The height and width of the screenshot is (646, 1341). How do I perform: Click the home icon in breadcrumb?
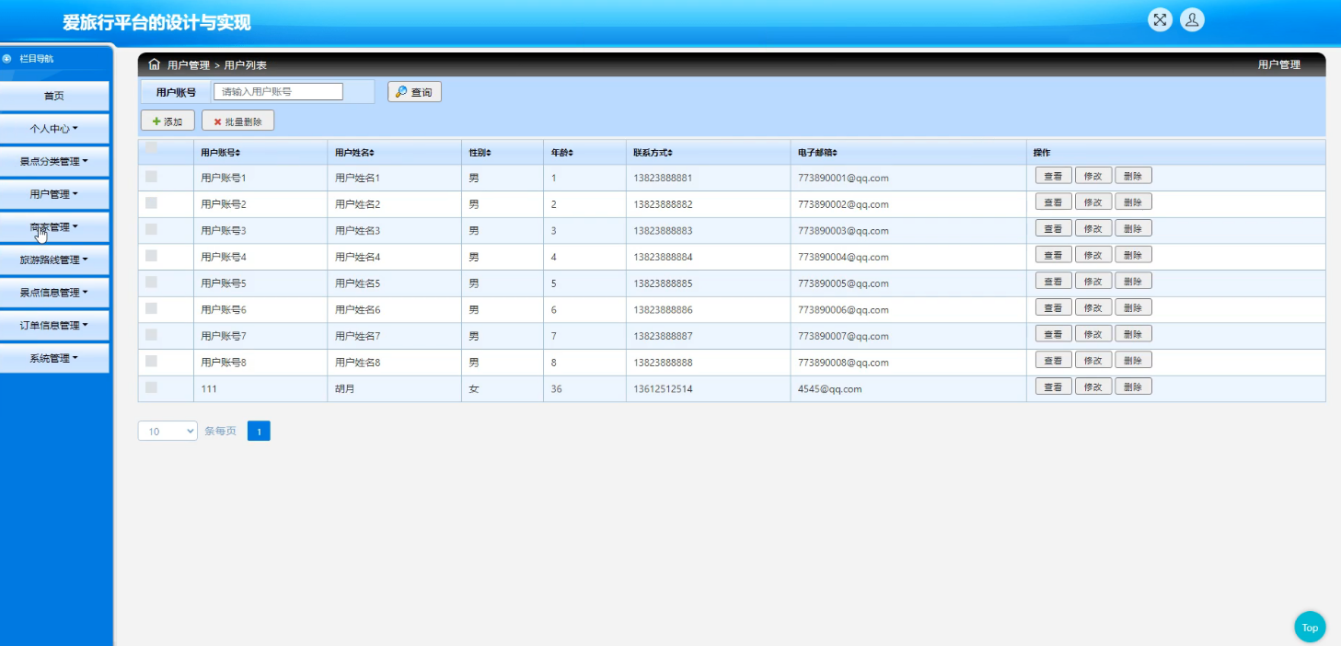[154, 64]
